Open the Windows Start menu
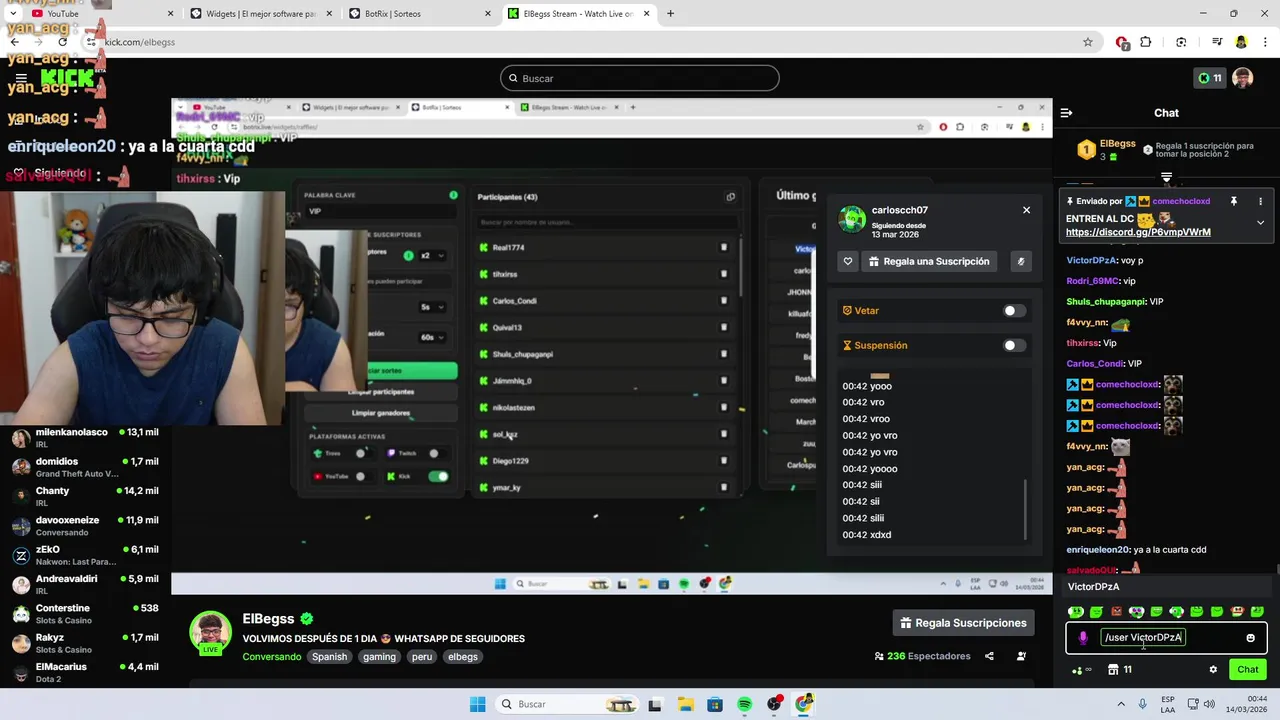The width and height of the screenshot is (1280, 720). tap(478, 704)
